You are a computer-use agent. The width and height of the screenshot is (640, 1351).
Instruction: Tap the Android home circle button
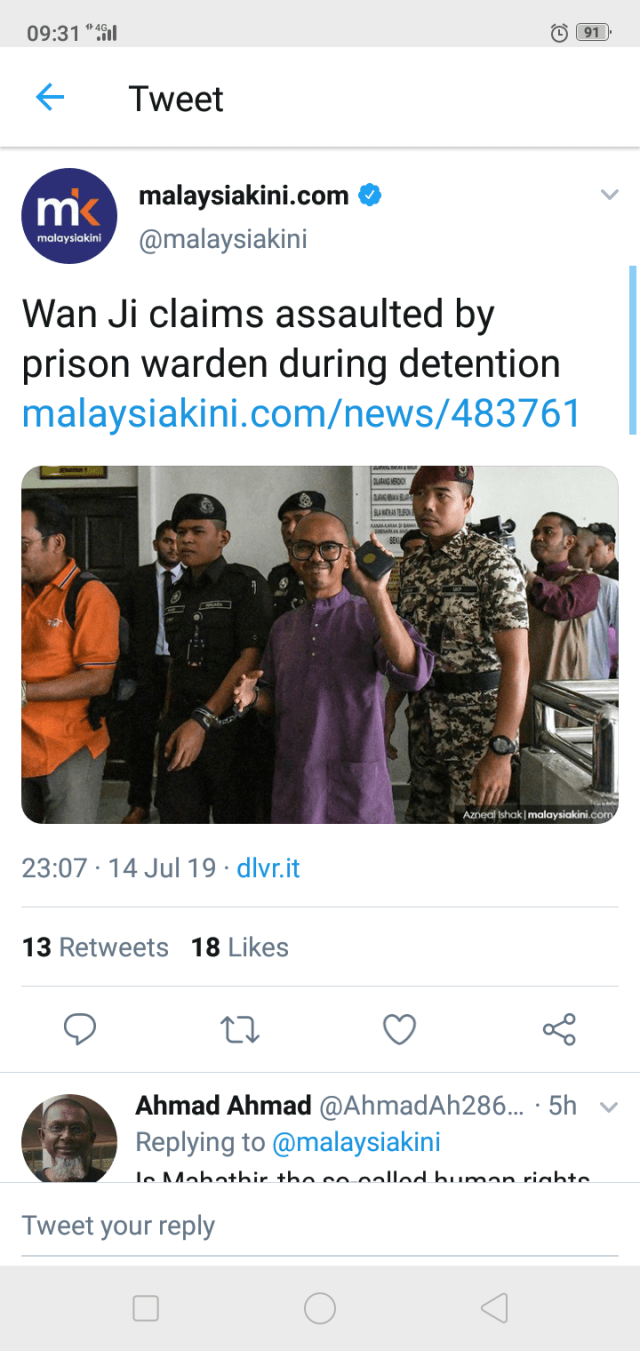[320, 1308]
